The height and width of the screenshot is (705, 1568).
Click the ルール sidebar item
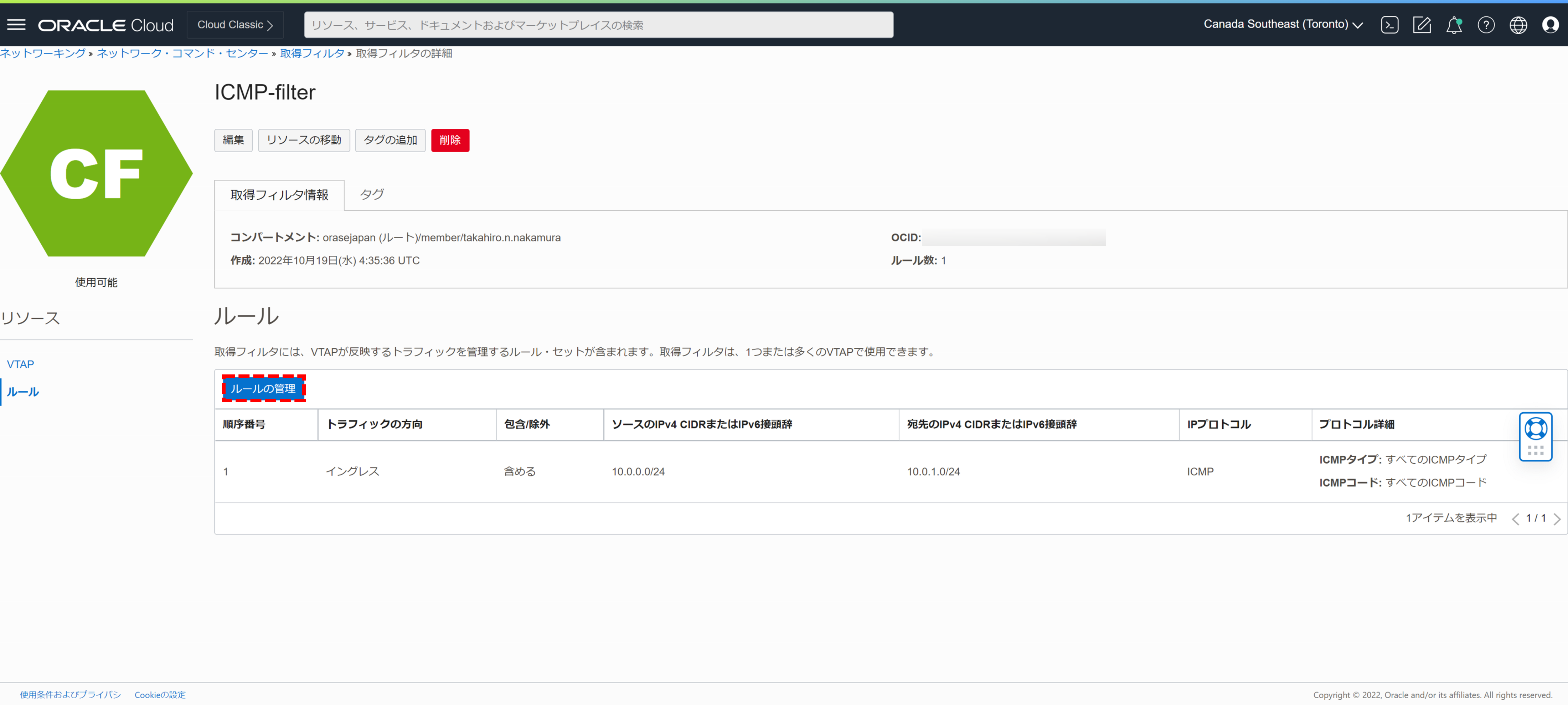22,392
